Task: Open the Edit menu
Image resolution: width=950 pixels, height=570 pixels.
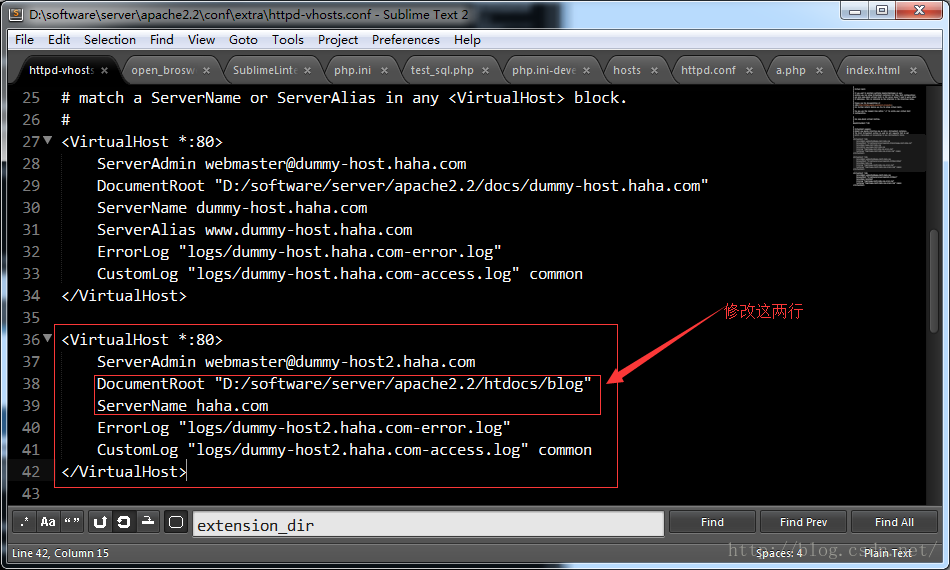Action: [59, 40]
